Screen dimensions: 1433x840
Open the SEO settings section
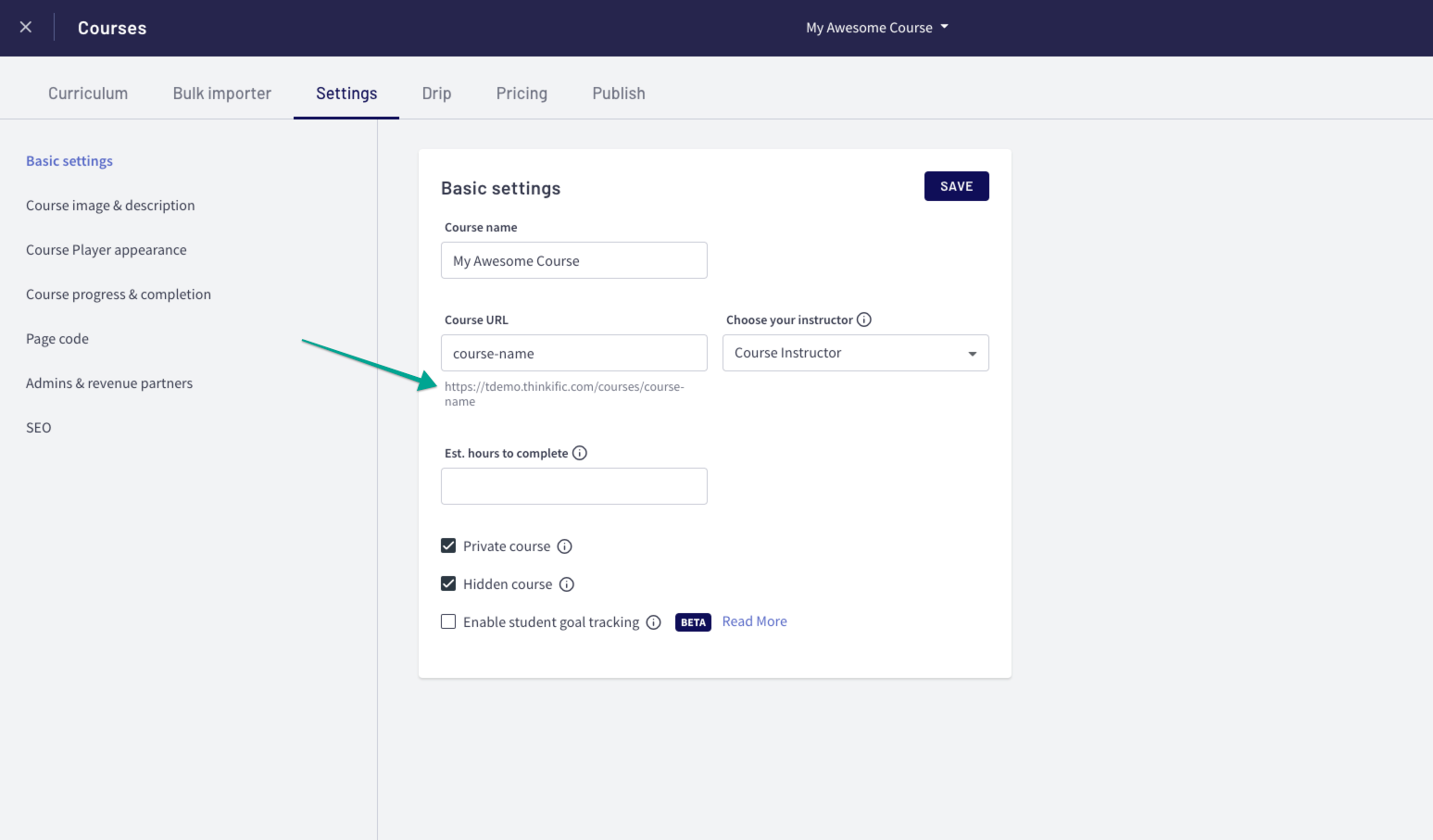[x=39, y=428]
